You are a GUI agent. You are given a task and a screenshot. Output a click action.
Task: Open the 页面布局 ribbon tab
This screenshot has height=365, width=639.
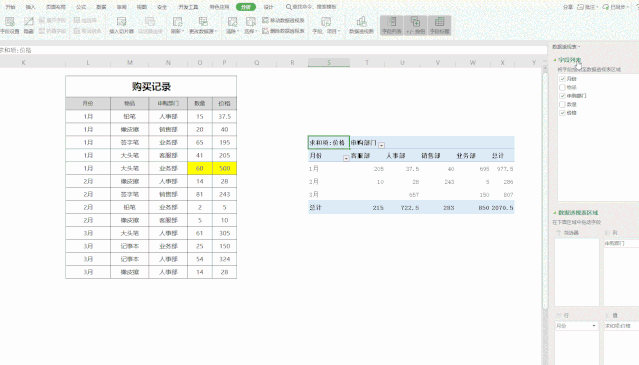[55, 7]
